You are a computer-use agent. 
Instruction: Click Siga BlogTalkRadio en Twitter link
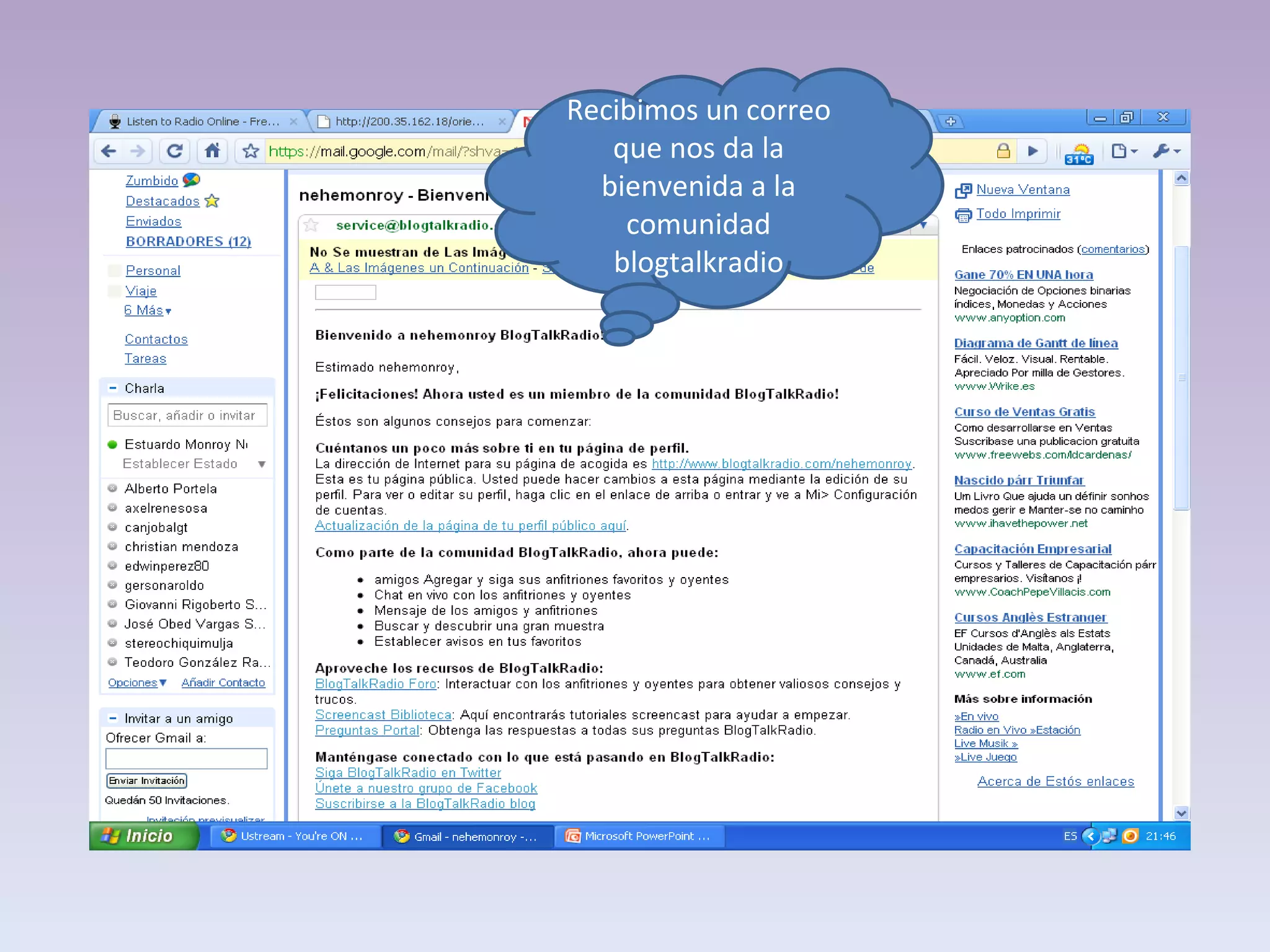pos(408,772)
